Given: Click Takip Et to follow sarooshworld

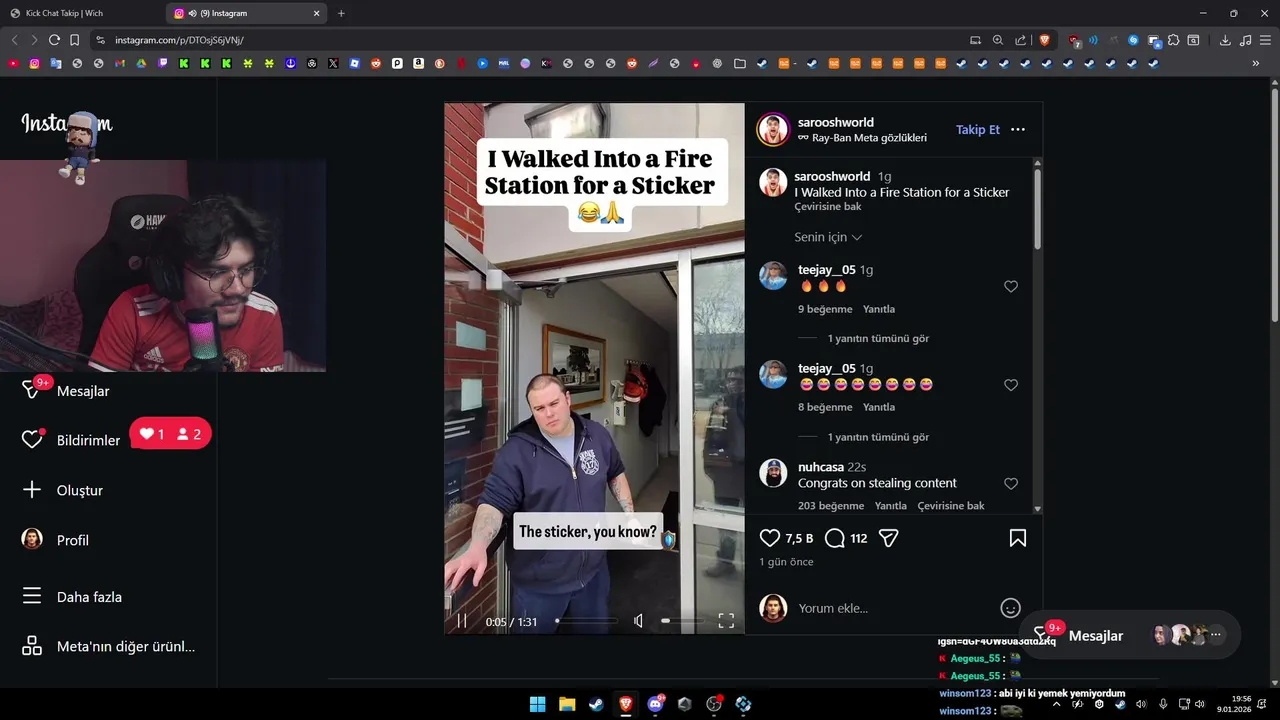Looking at the screenshot, I should coord(978,130).
